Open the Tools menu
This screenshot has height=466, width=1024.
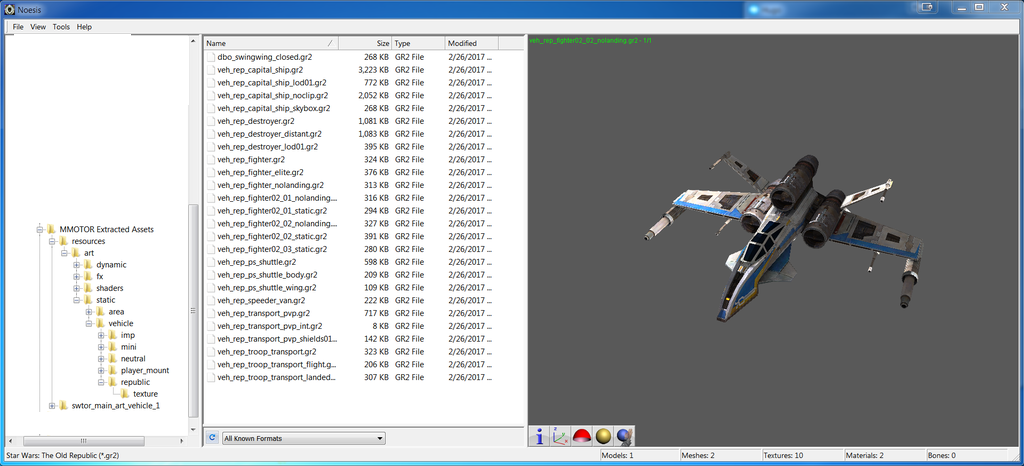[x=61, y=27]
